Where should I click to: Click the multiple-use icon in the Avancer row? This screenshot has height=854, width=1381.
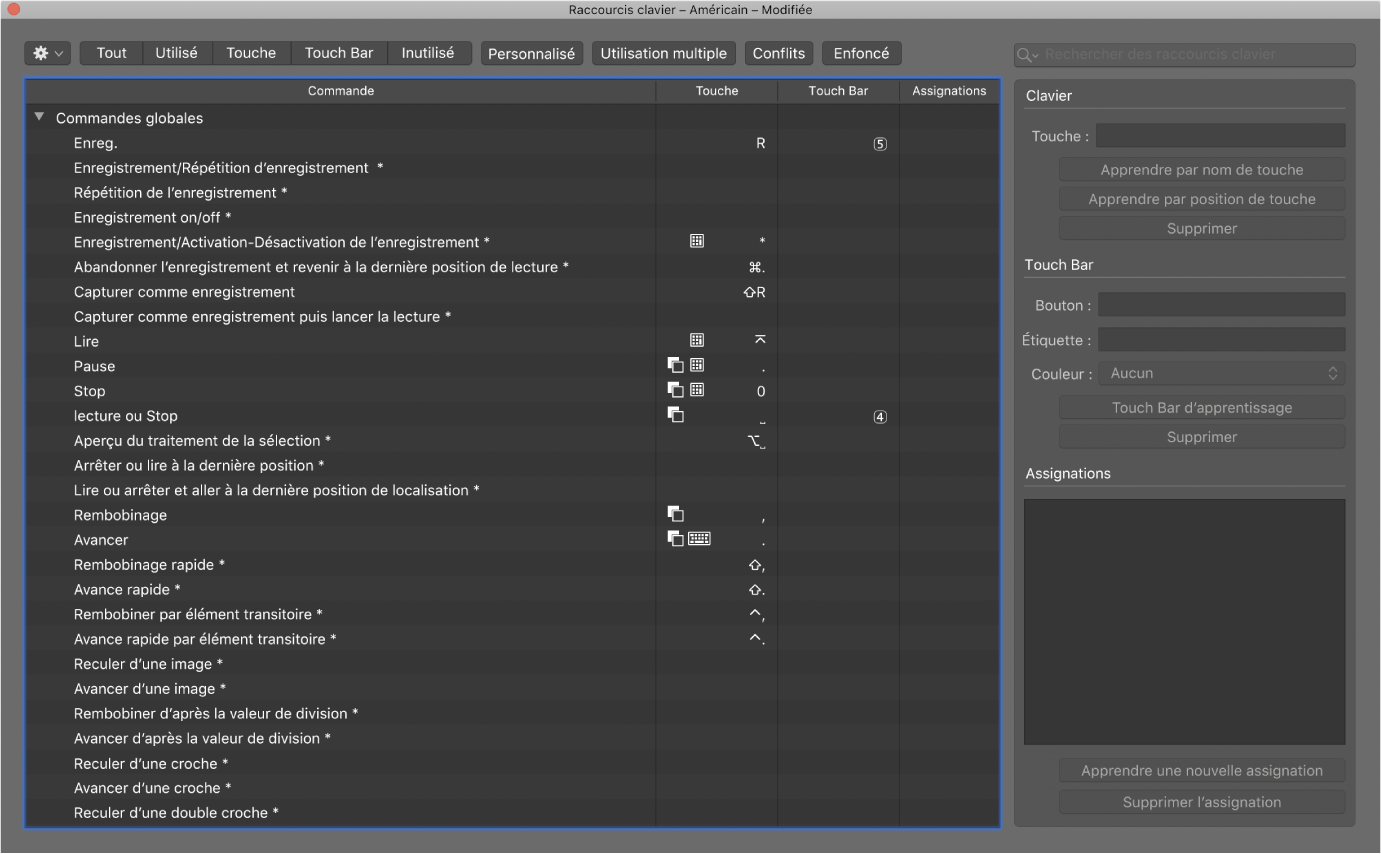click(x=676, y=540)
